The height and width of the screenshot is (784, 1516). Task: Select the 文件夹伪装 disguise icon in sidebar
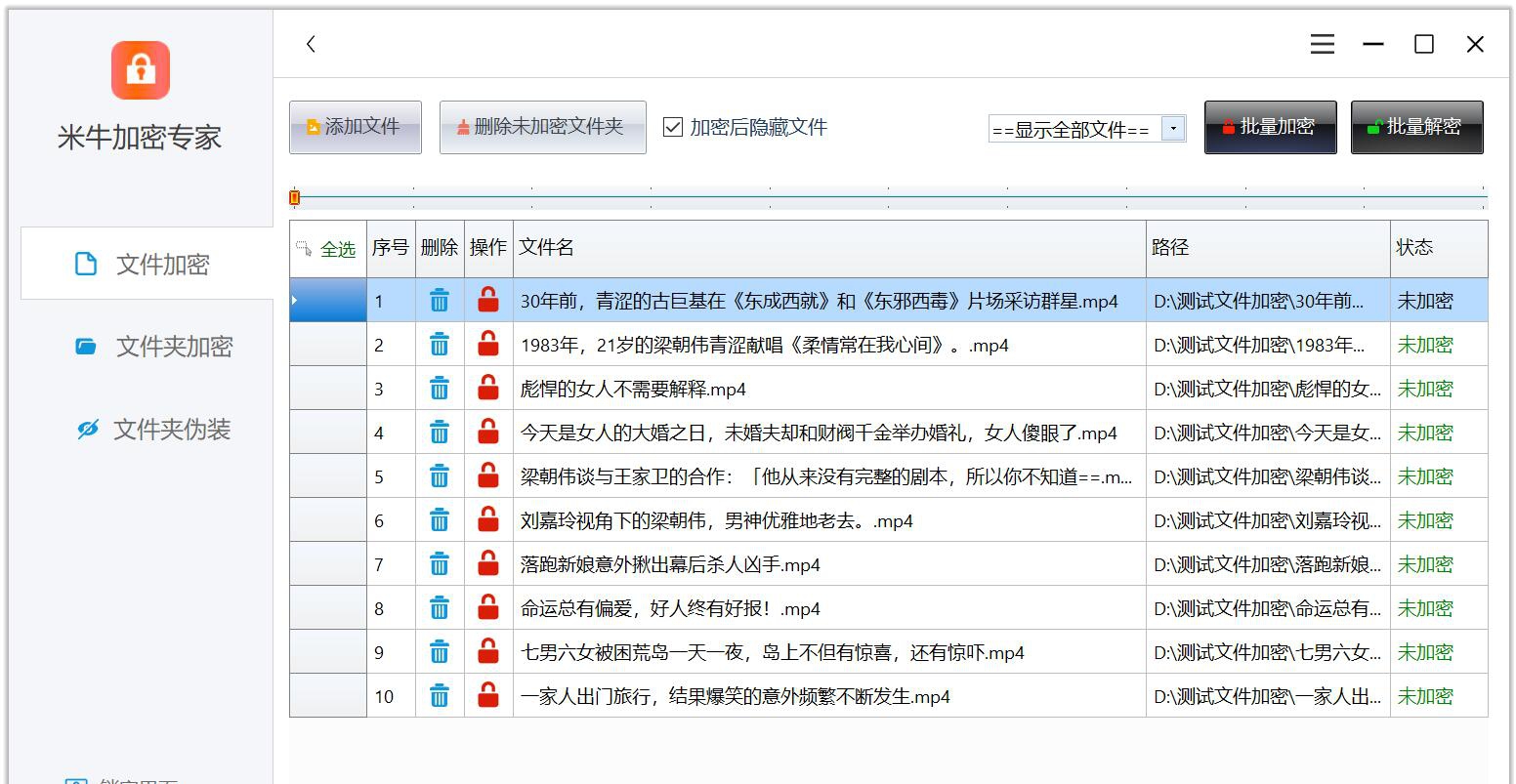(86, 429)
